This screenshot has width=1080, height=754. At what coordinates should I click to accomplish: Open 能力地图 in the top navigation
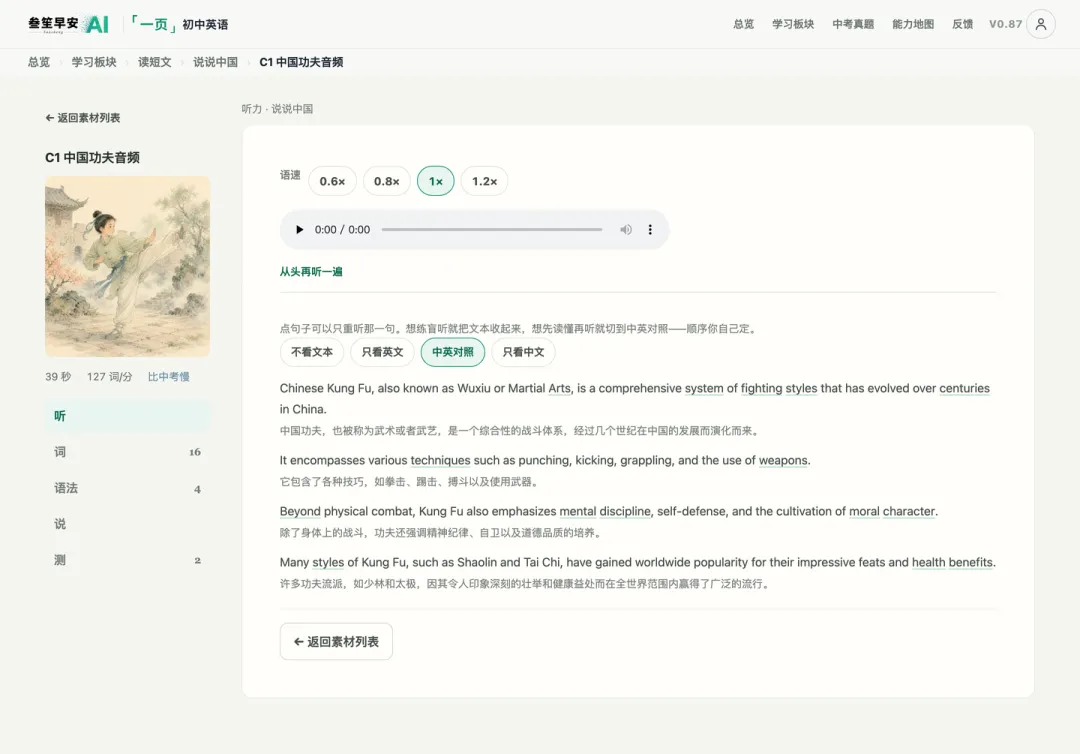click(913, 24)
